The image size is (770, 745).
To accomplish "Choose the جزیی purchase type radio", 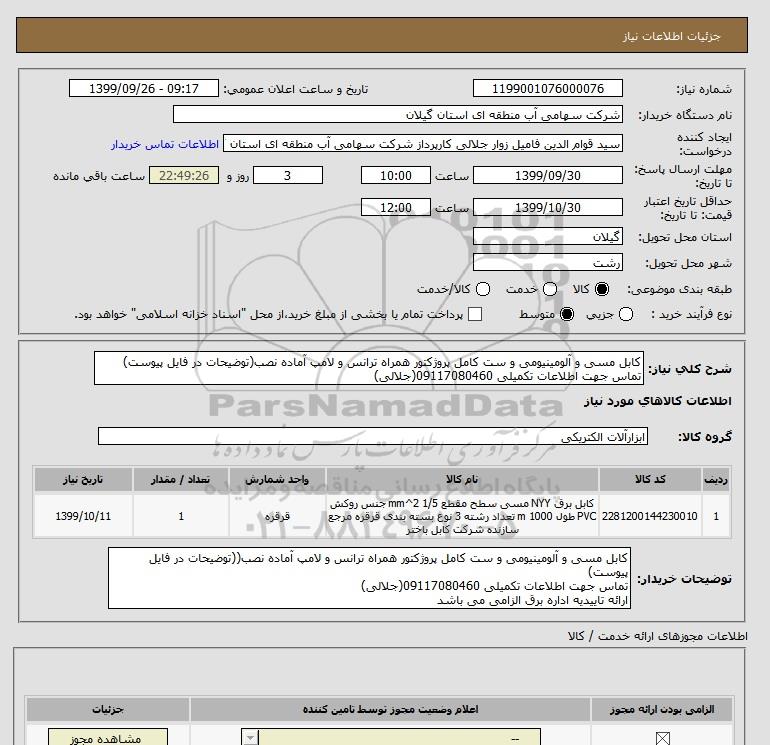I will 626,314.
